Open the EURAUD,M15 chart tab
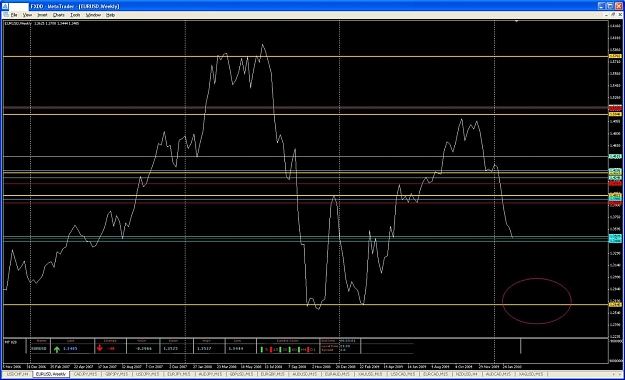 (338, 374)
